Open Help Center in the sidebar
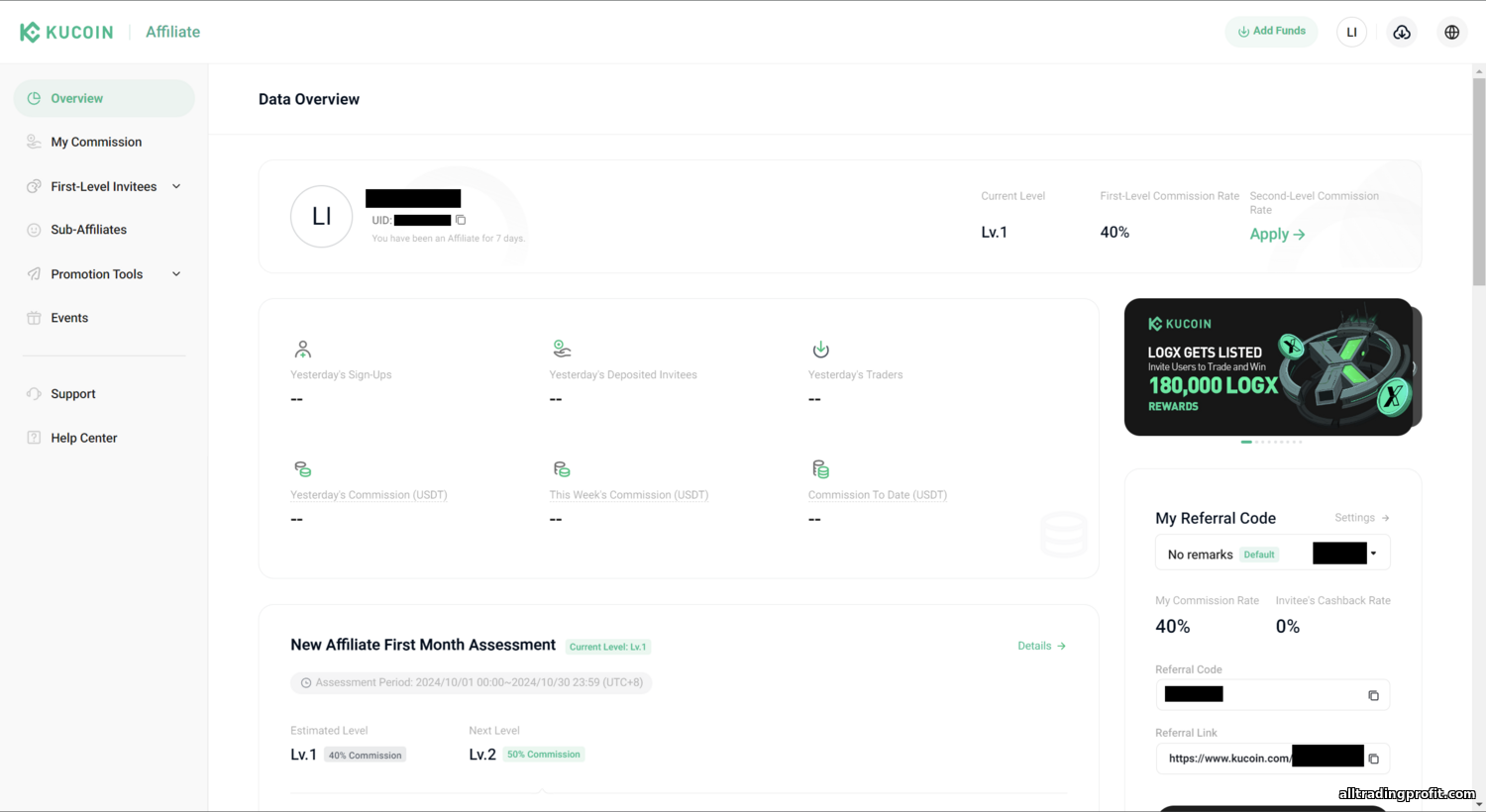This screenshot has height=812, width=1486. click(84, 438)
